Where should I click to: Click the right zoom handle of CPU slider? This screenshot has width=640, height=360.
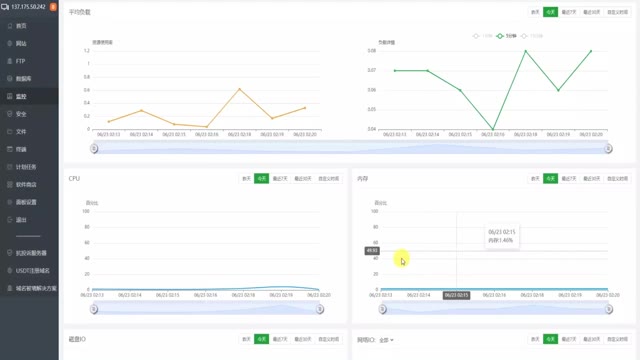(320, 309)
